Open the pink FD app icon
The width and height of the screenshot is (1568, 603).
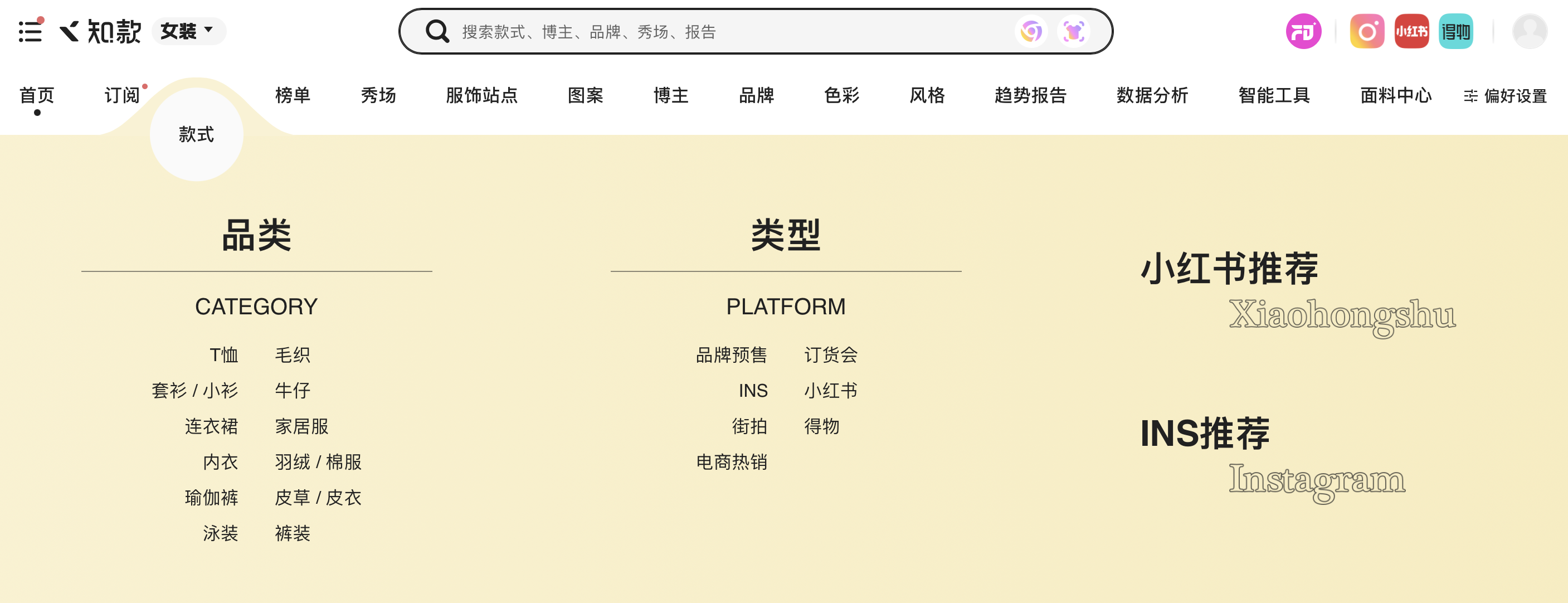coord(1303,31)
